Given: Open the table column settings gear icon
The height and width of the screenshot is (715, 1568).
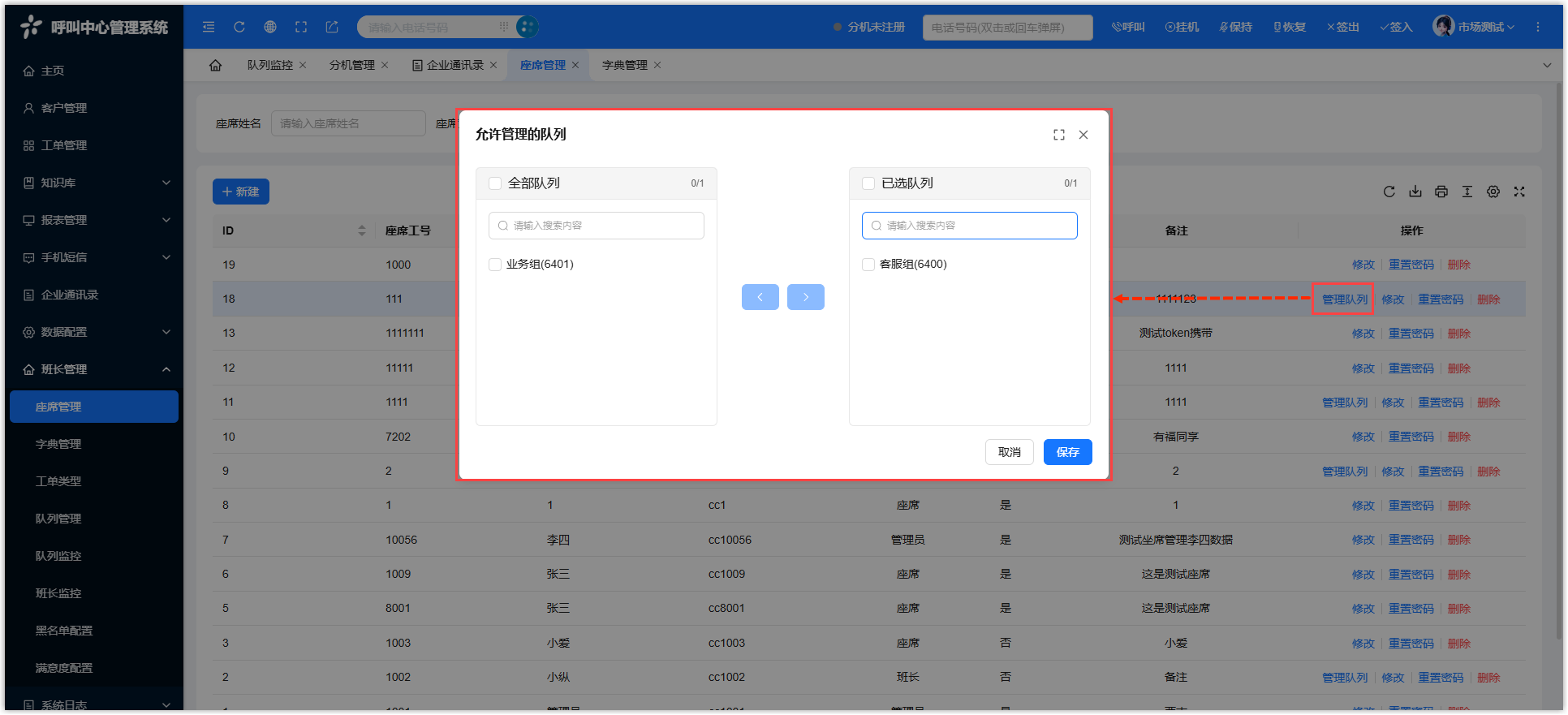Looking at the screenshot, I should [1493, 192].
